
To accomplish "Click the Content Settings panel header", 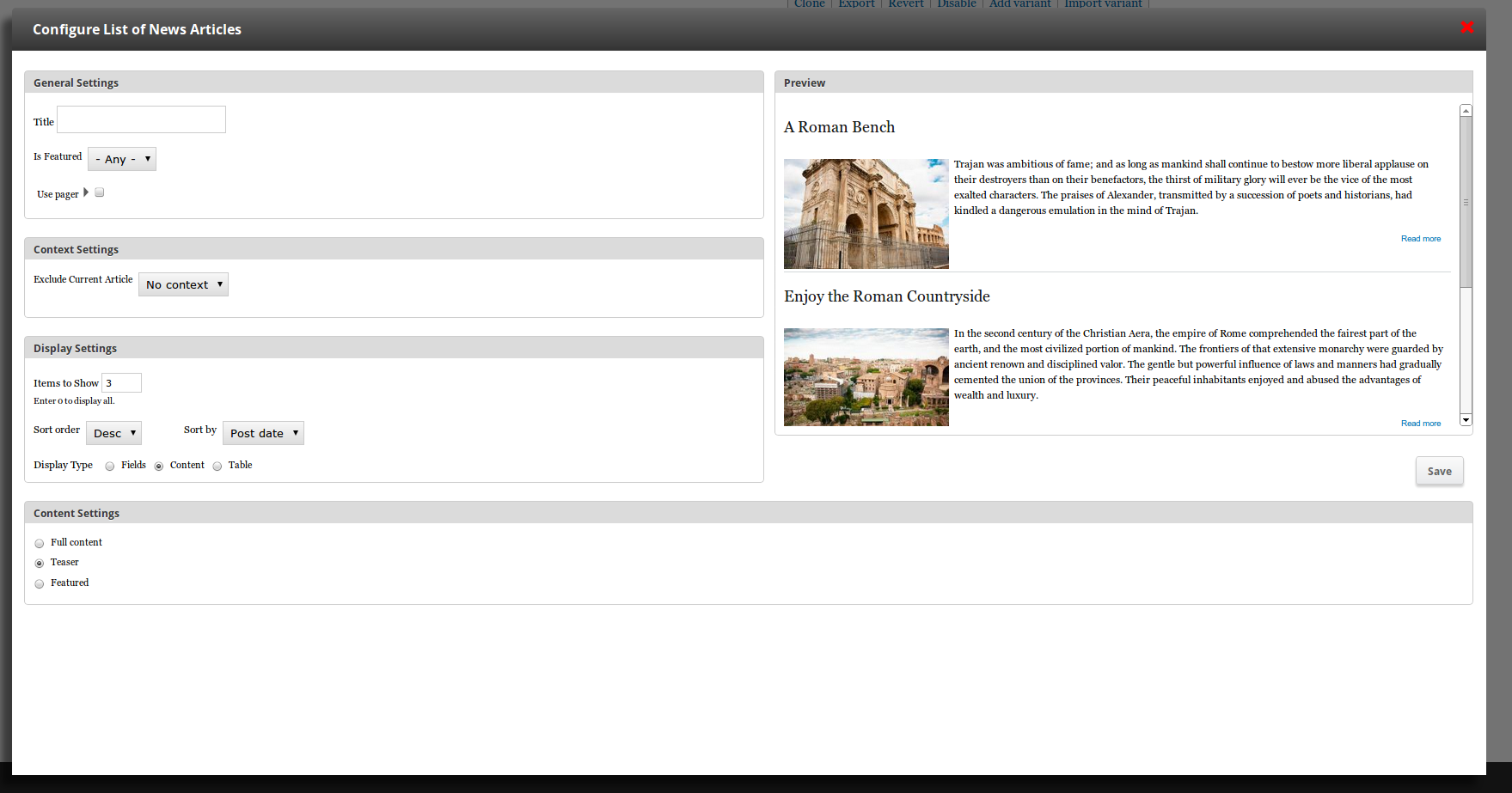I will click(x=749, y=513).
